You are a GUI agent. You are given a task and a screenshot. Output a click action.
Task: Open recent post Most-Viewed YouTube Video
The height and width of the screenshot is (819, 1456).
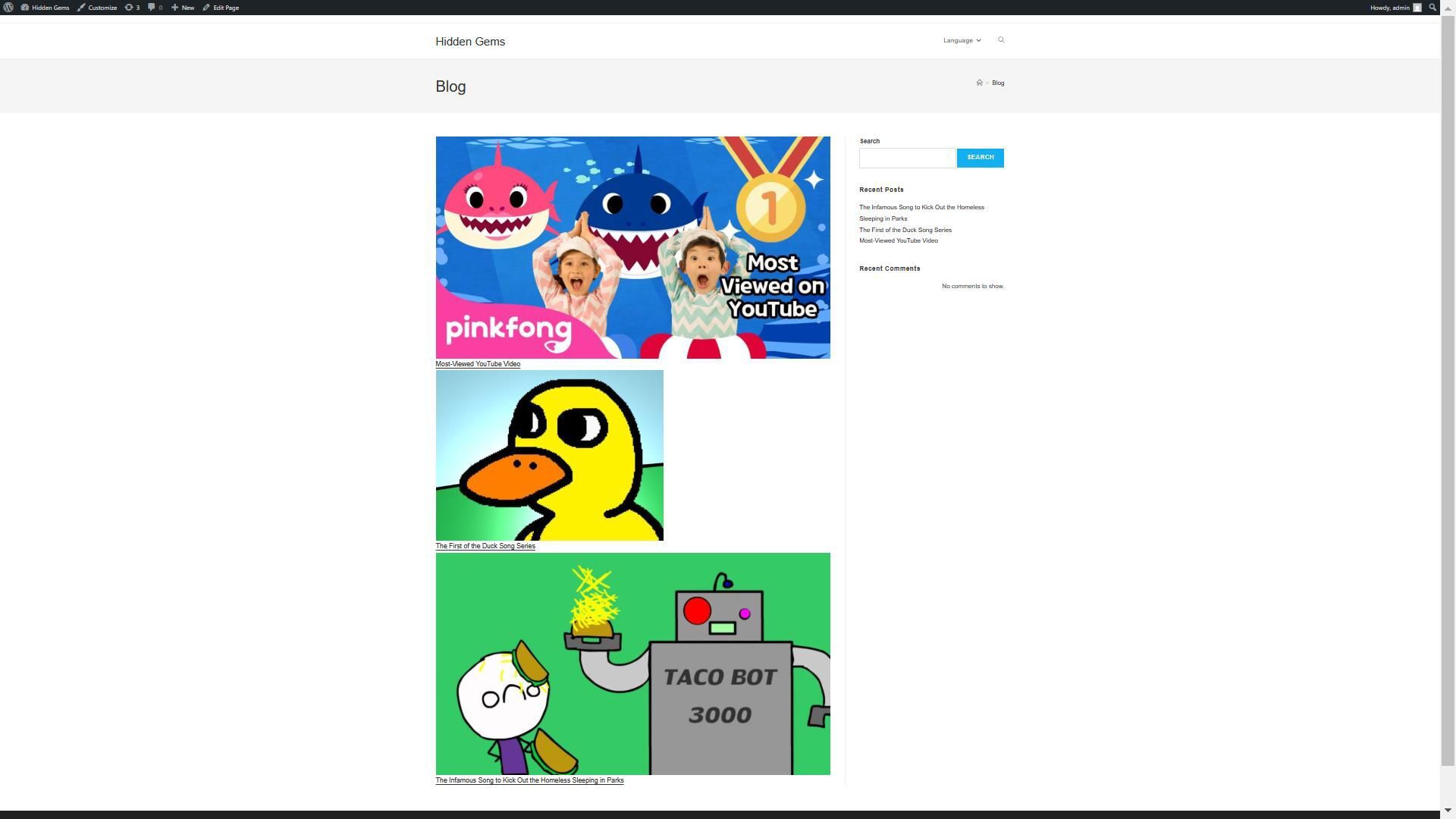(x=899, y=241)
